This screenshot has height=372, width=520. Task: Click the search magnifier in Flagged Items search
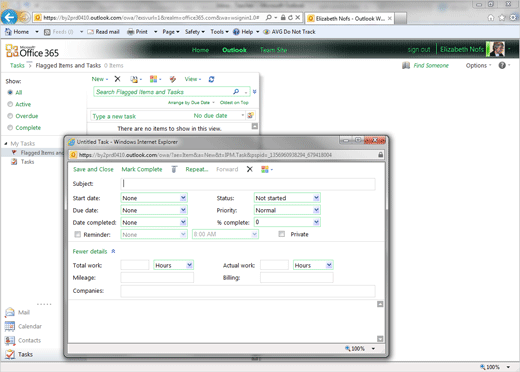236,92
